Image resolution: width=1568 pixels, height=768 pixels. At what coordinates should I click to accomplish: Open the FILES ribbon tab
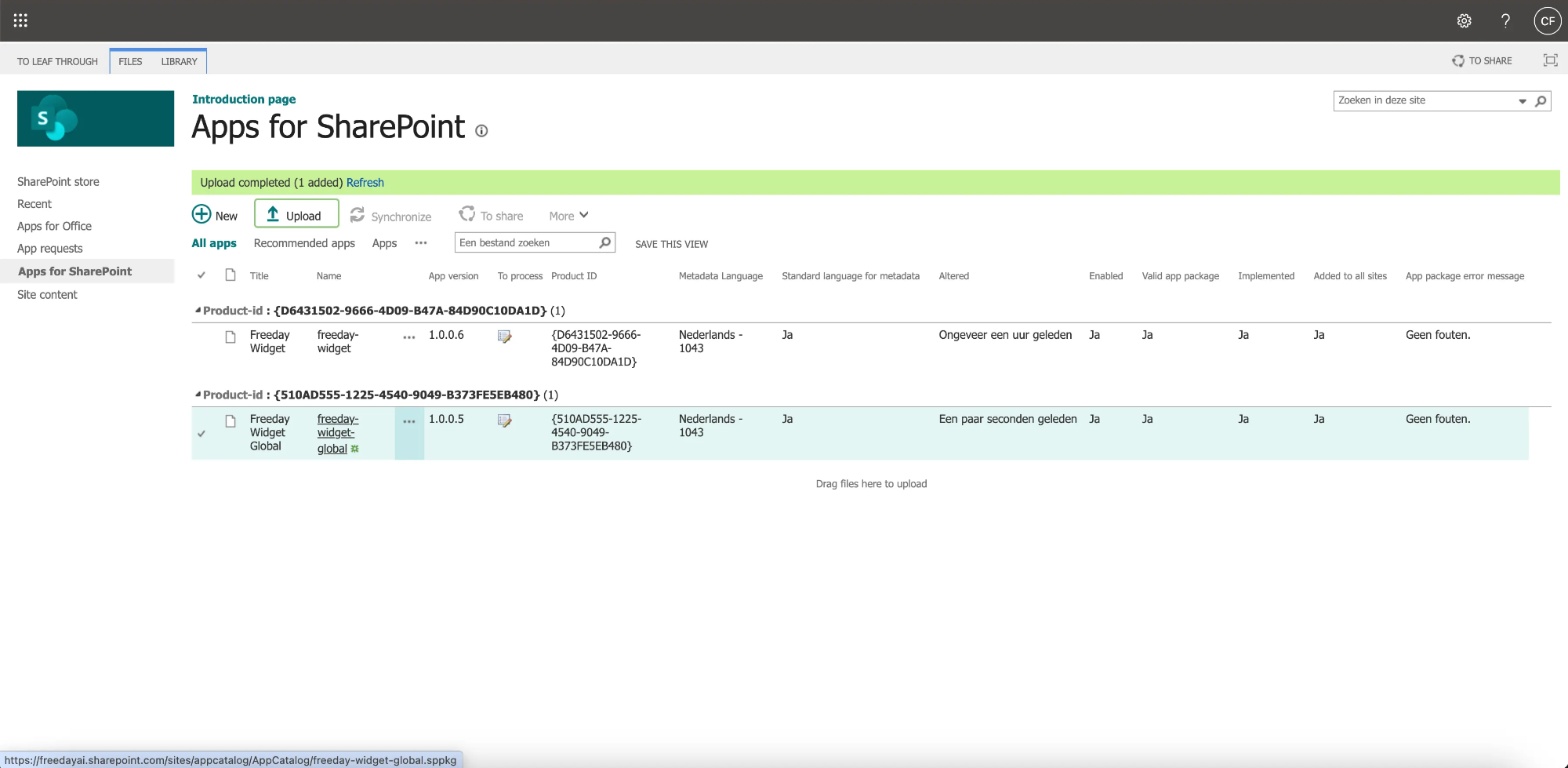[130, 62]
